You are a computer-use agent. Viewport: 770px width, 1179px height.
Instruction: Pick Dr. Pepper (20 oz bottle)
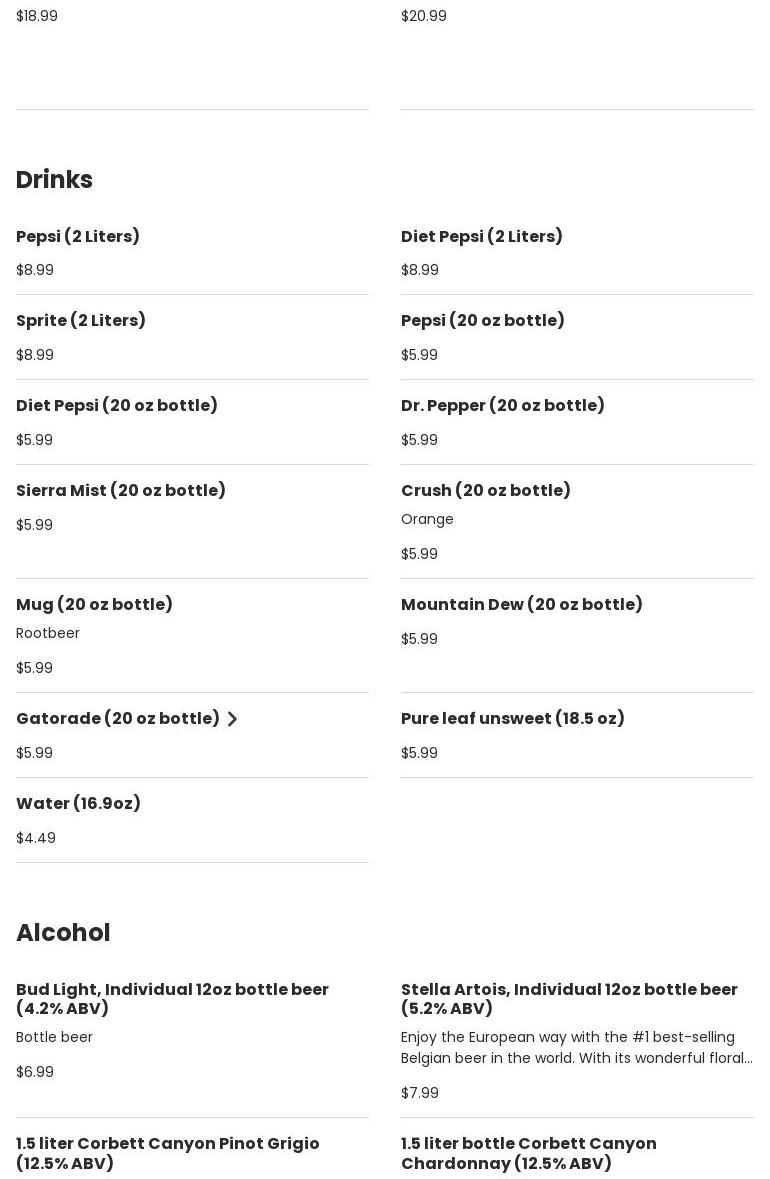(x=503, y=406)
